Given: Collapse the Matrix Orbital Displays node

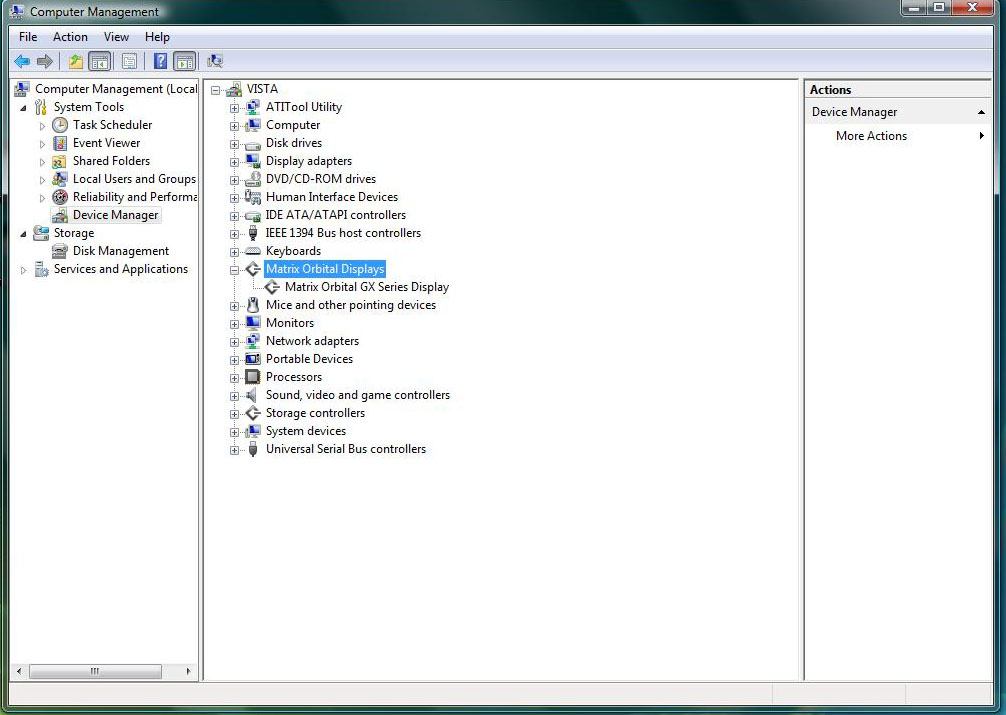Looking at the screenshot, I should 234,270.
